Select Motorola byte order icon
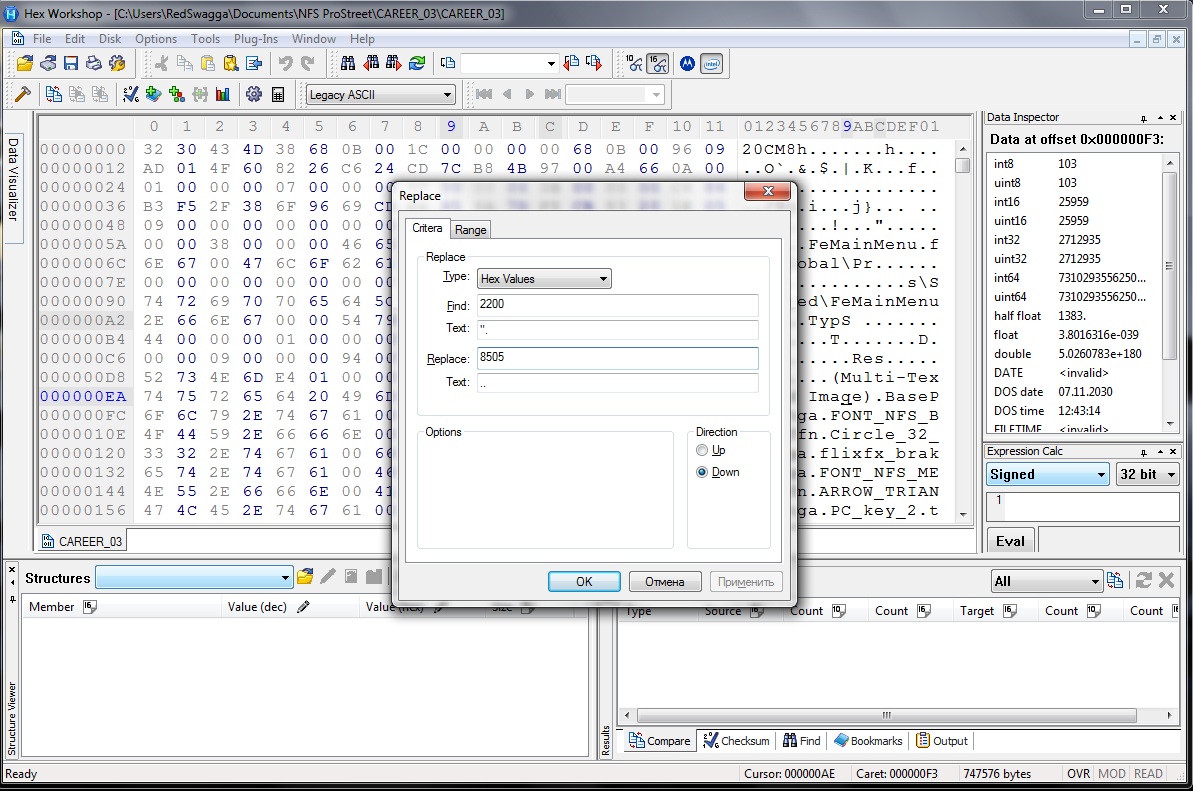 point(688,64)
